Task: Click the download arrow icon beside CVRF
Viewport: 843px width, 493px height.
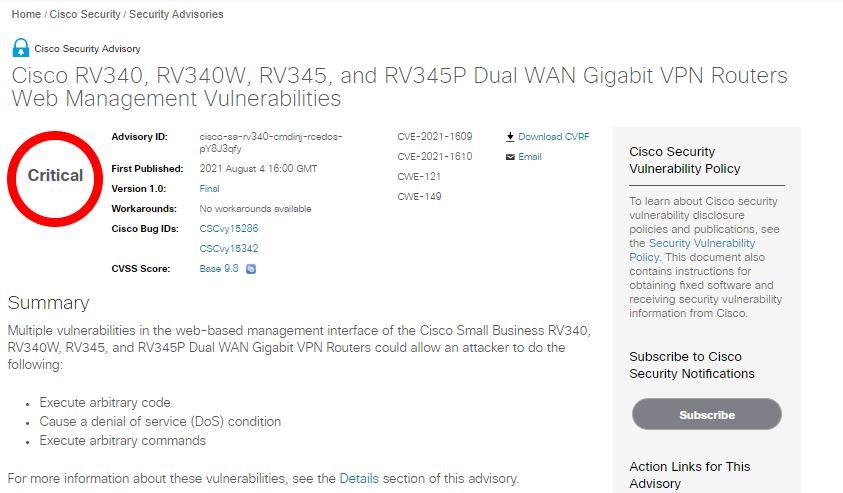Action: click(x=510, y=137)
